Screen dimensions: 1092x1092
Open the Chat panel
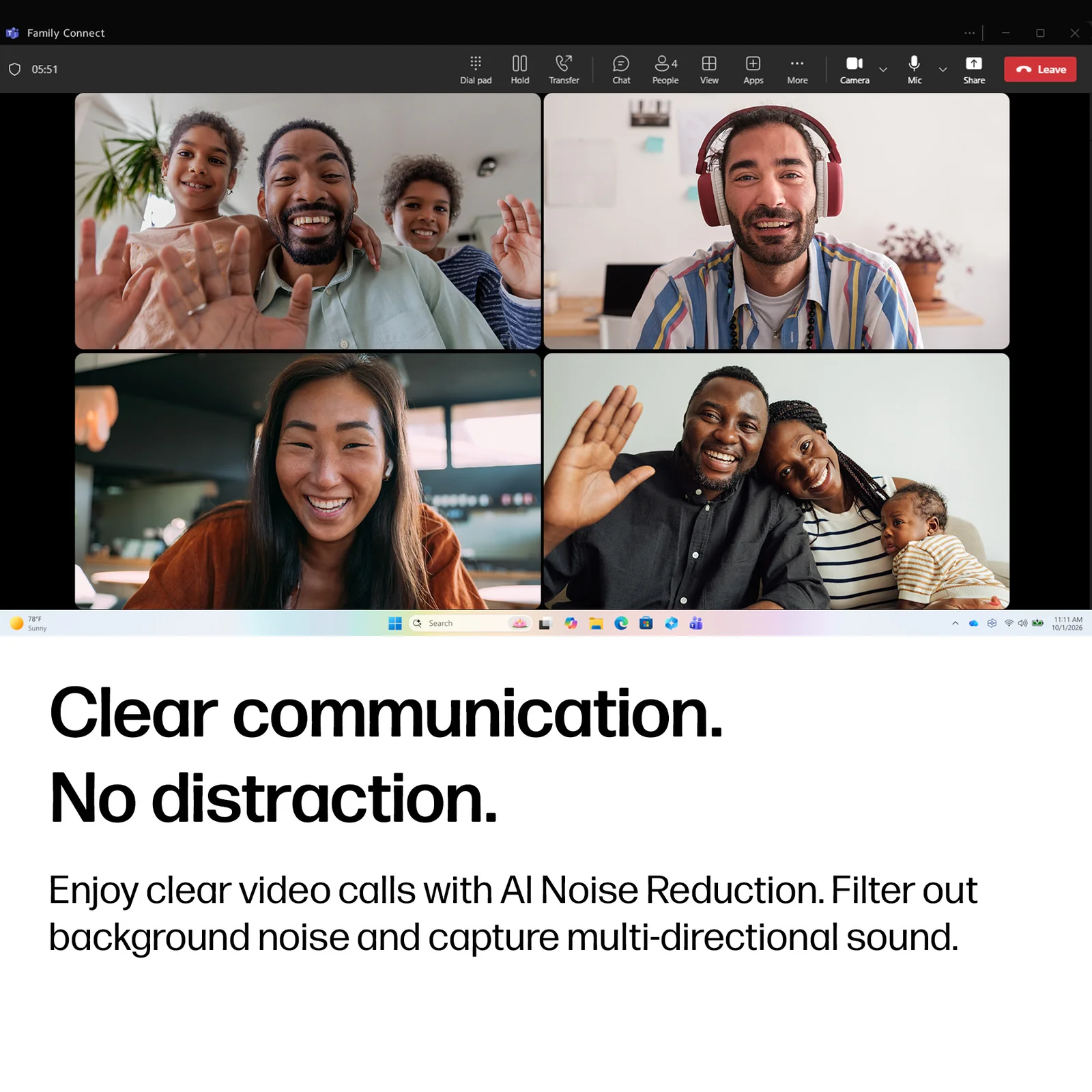pos(621,70)
